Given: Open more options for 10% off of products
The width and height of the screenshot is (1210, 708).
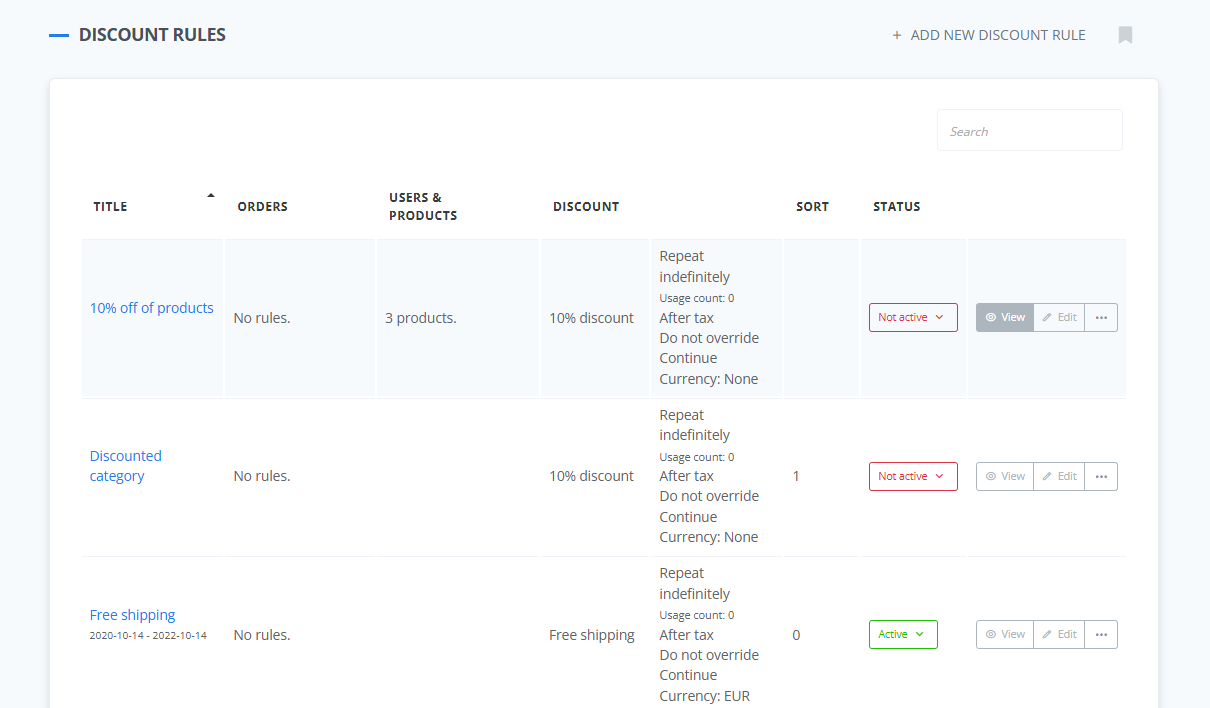Looking at the screenshot, I should (1101, 317).
